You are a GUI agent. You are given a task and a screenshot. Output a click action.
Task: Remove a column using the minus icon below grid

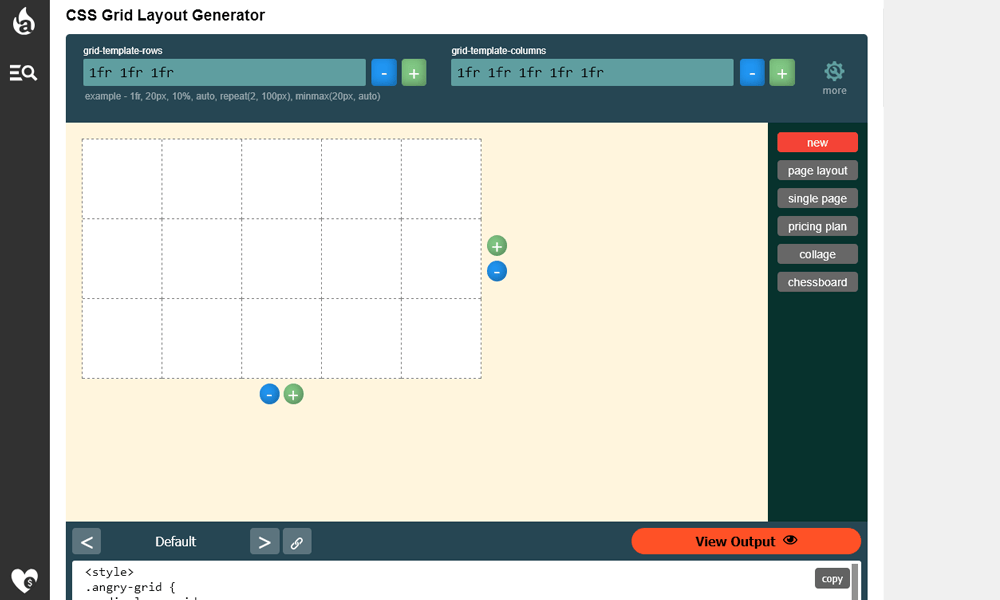point(269,394)
